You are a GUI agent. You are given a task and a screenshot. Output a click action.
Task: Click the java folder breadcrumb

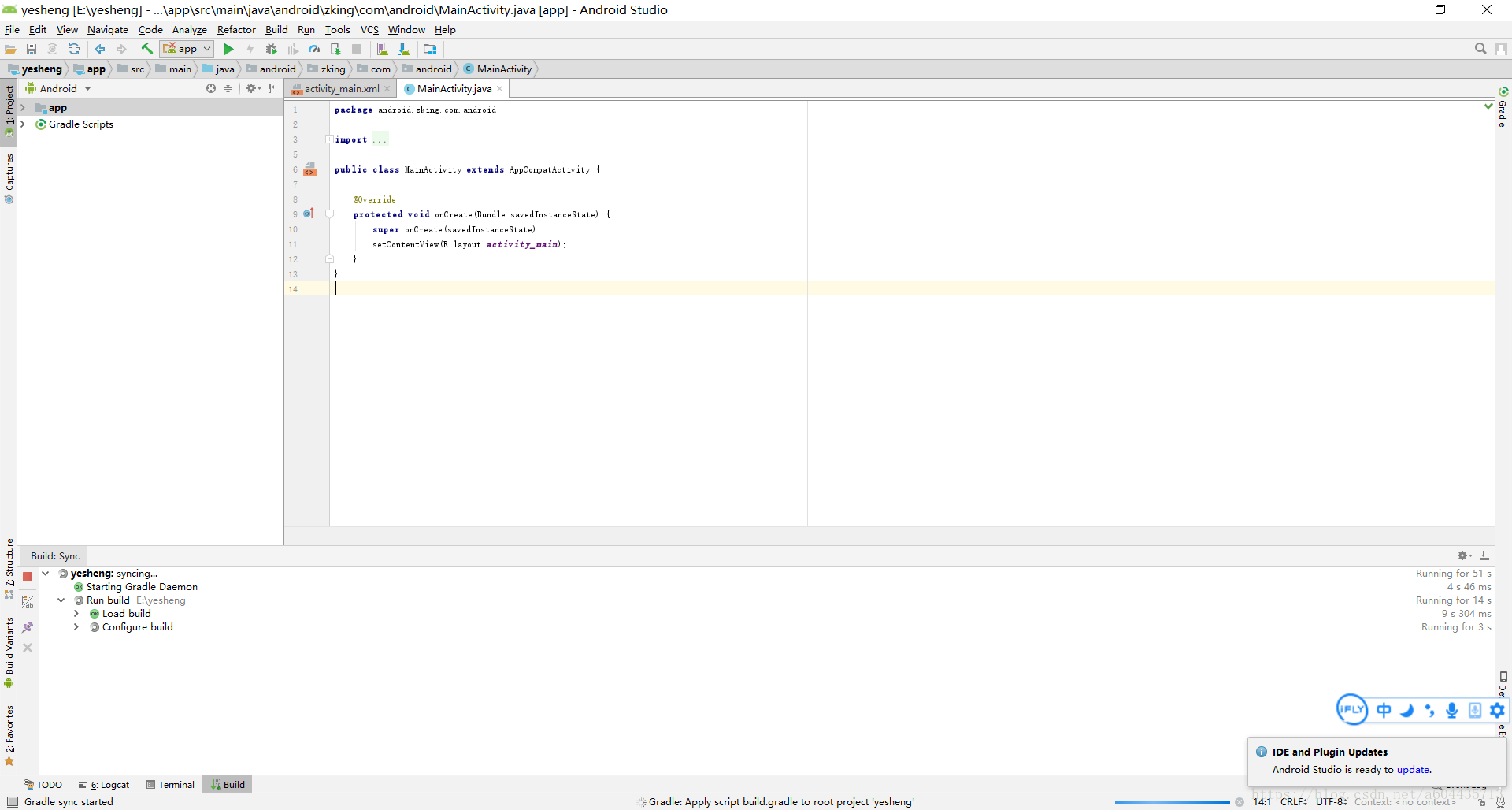point(219,69)
